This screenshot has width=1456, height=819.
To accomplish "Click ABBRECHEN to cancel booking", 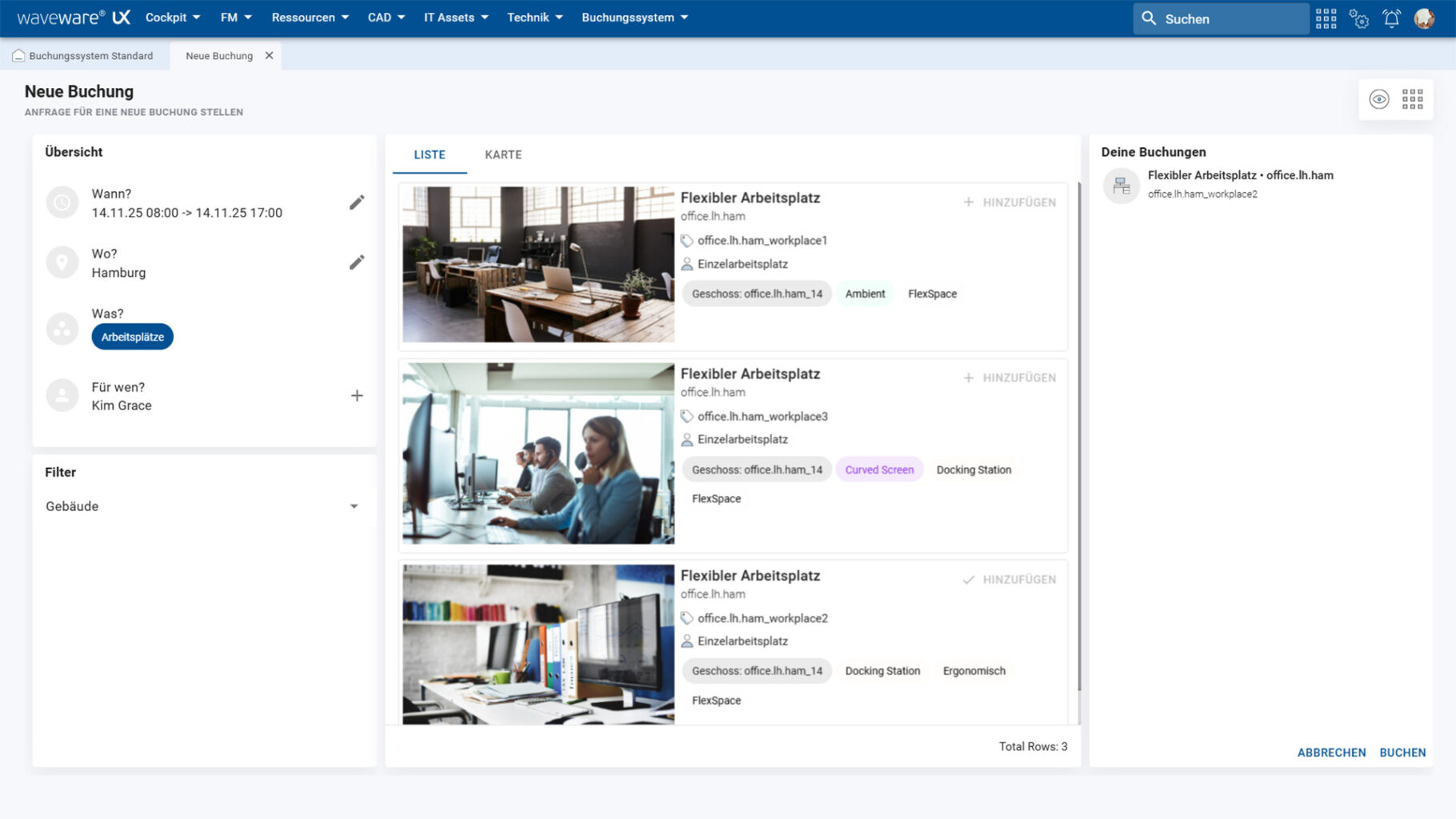I will pos(1331,753).
